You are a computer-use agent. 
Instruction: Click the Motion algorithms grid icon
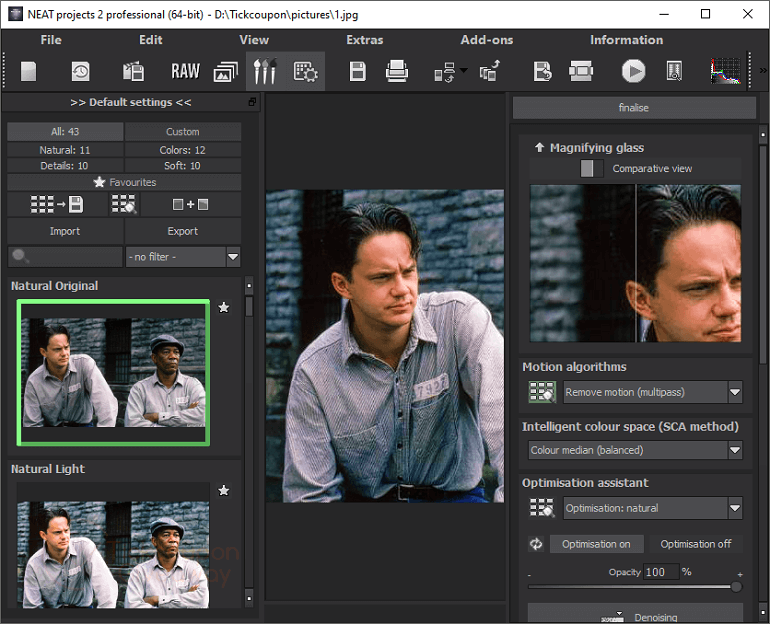(x=542, y=392)
